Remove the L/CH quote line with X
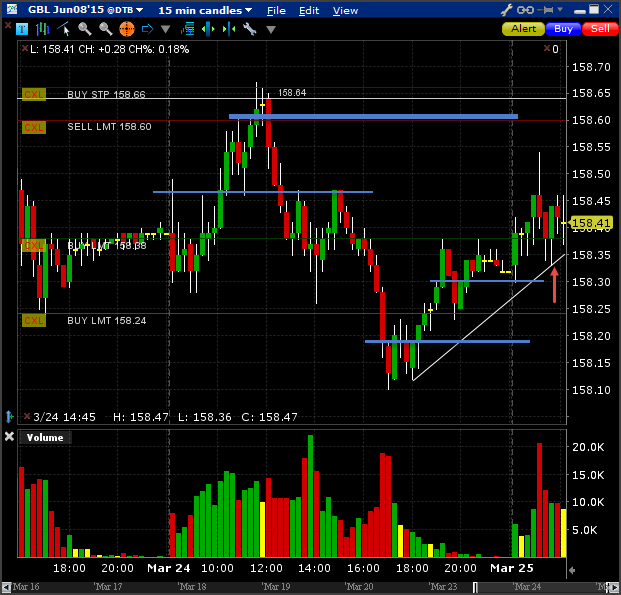 pos(25,48)
